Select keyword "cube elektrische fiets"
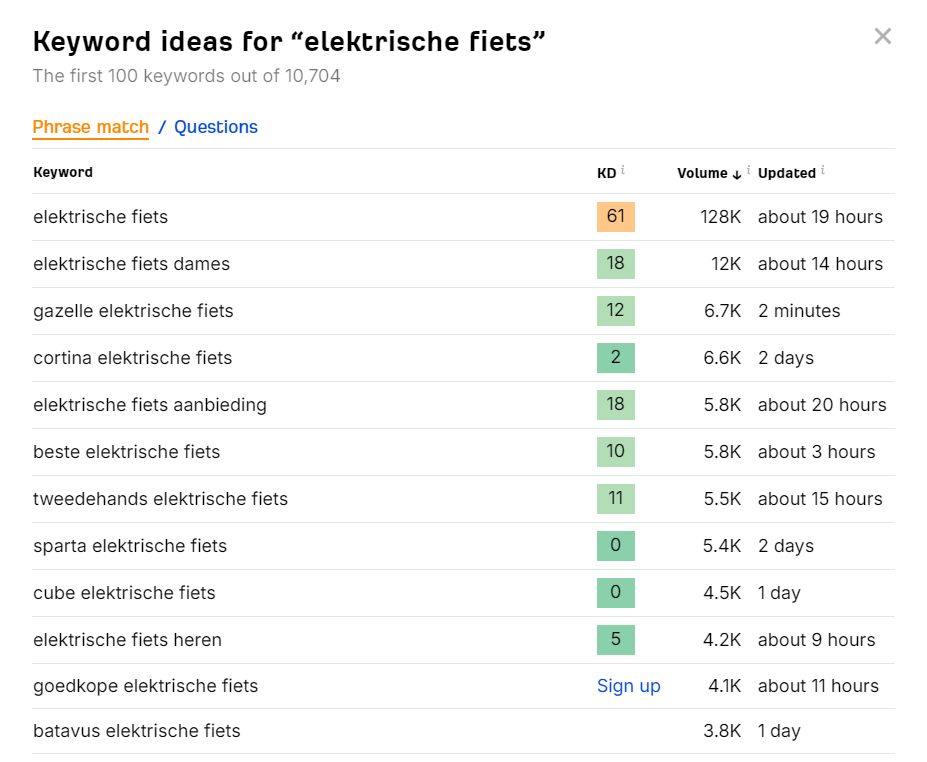The width and height of the screenshot is (927, 762). click(x=124, y=593)
